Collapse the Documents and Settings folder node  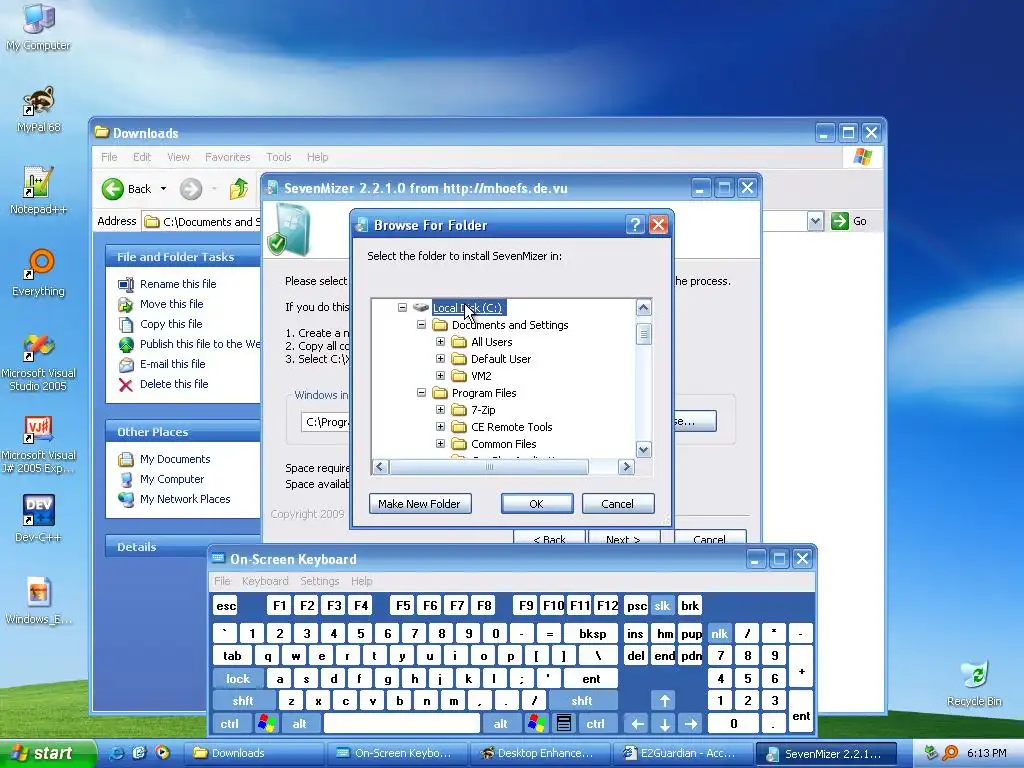click(421, 325)
